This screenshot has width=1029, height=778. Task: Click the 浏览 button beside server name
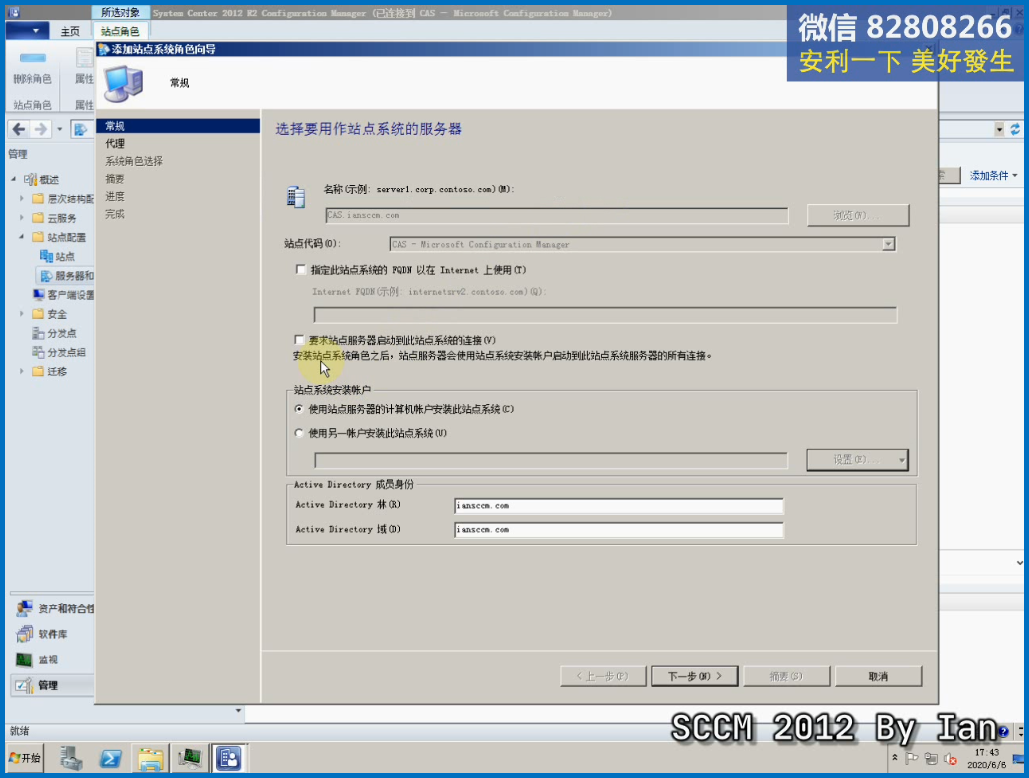(x=858, y=215)
